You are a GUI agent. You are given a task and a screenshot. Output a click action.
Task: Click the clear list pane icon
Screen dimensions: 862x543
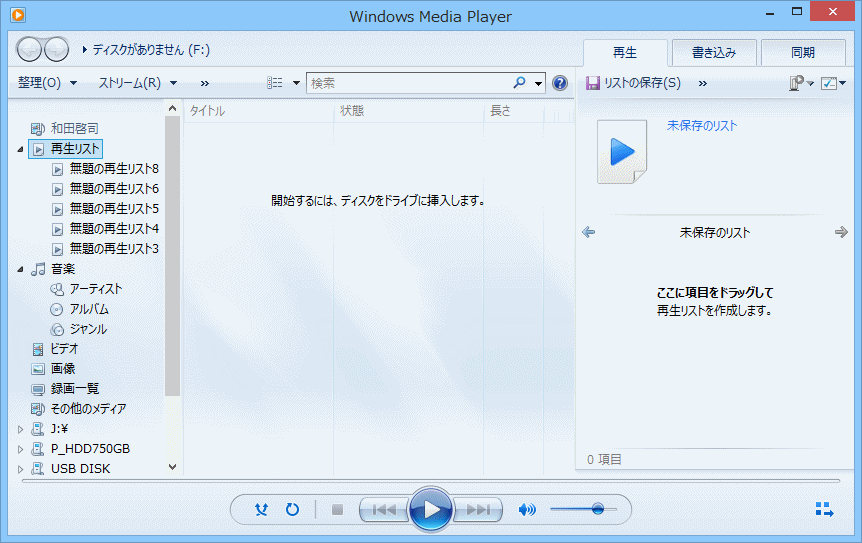click(797, 83)
